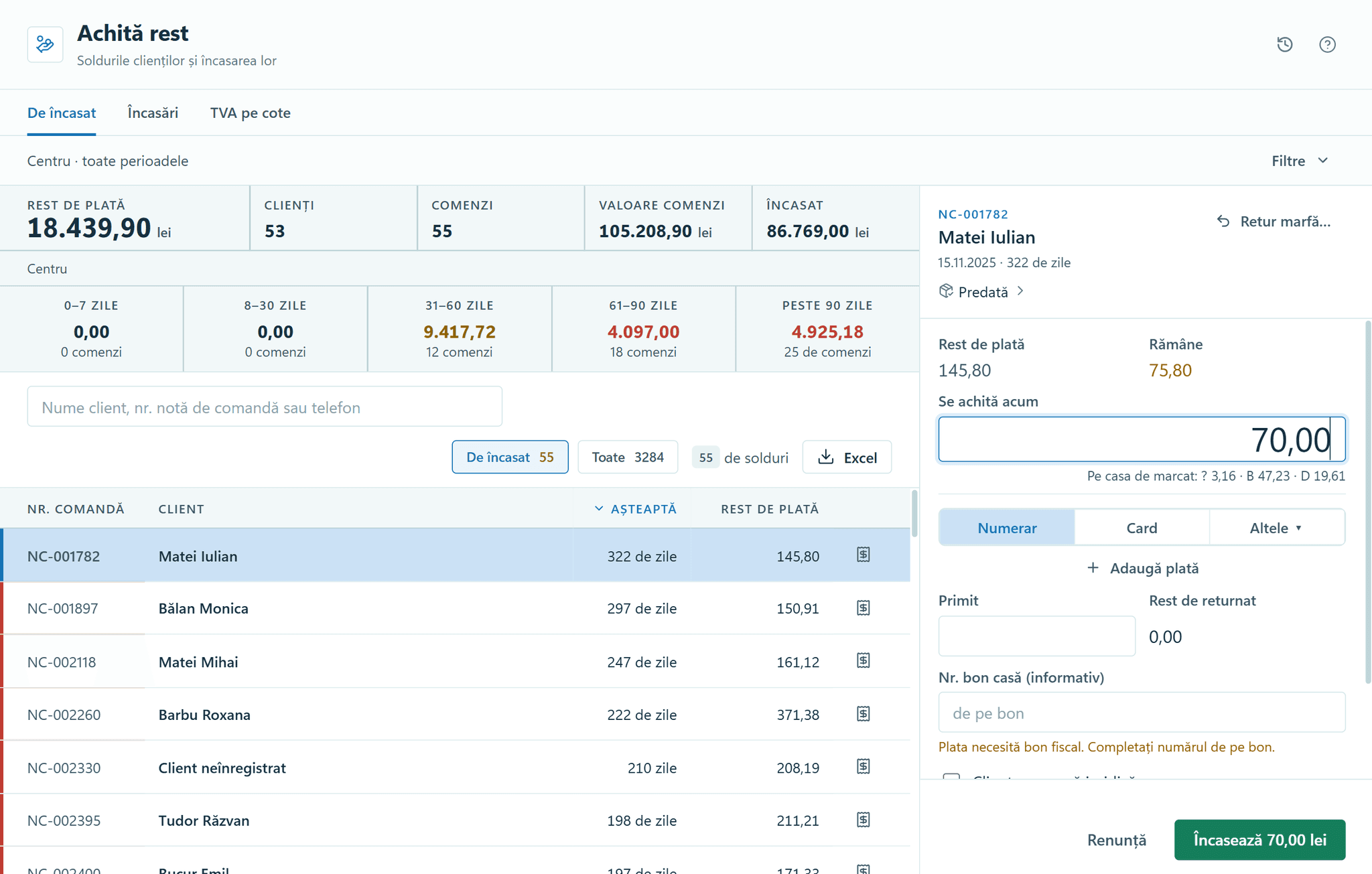1372x874 pixels.
Task: Click the orders table vertical scrollbar
Action: pyautogui.click(x=914, y=513)
